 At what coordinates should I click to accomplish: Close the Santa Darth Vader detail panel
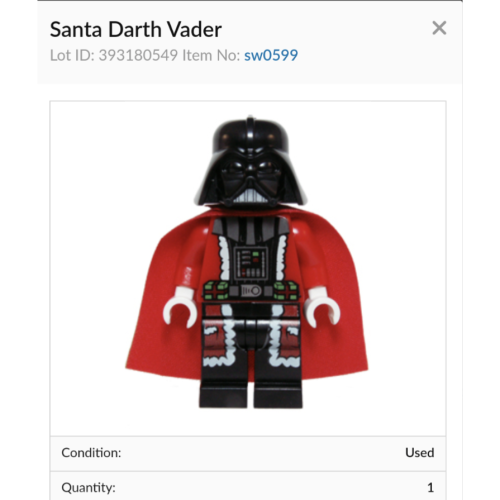click(x=439, y=28)
